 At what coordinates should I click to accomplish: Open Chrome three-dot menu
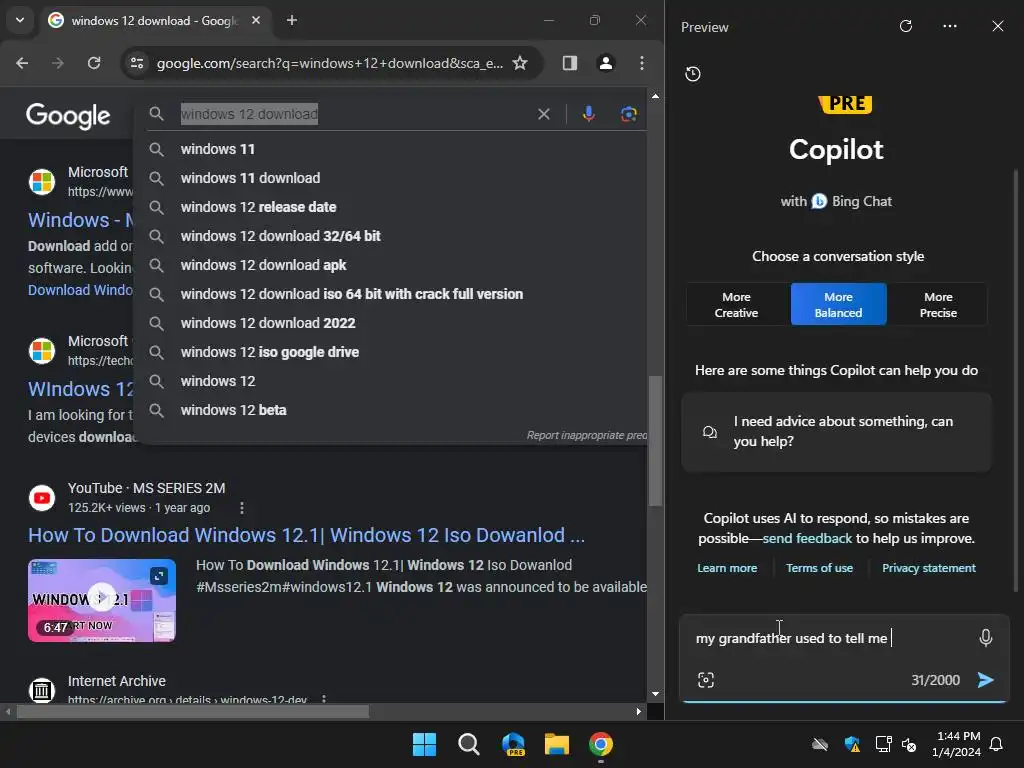tap(642, 63)
